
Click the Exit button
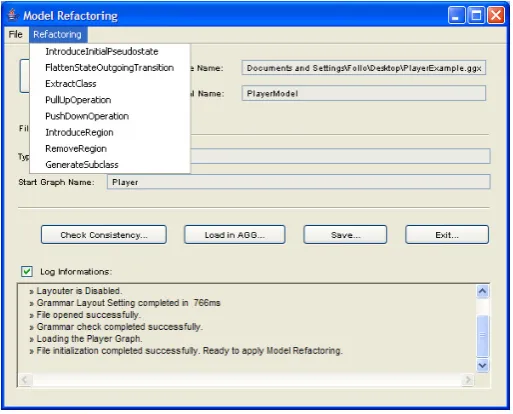click(447, 235)
